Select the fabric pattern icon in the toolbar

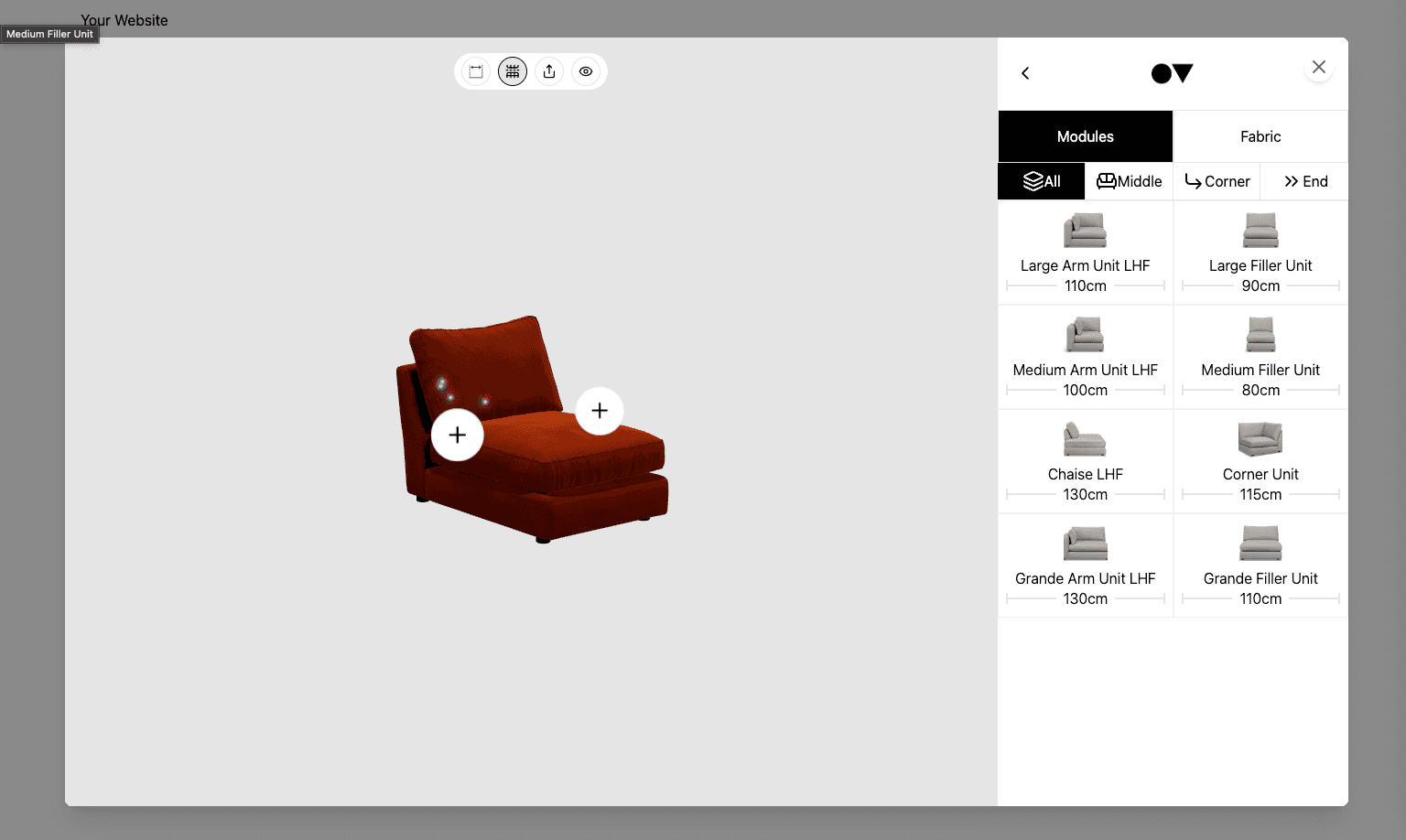pos(513,70)
